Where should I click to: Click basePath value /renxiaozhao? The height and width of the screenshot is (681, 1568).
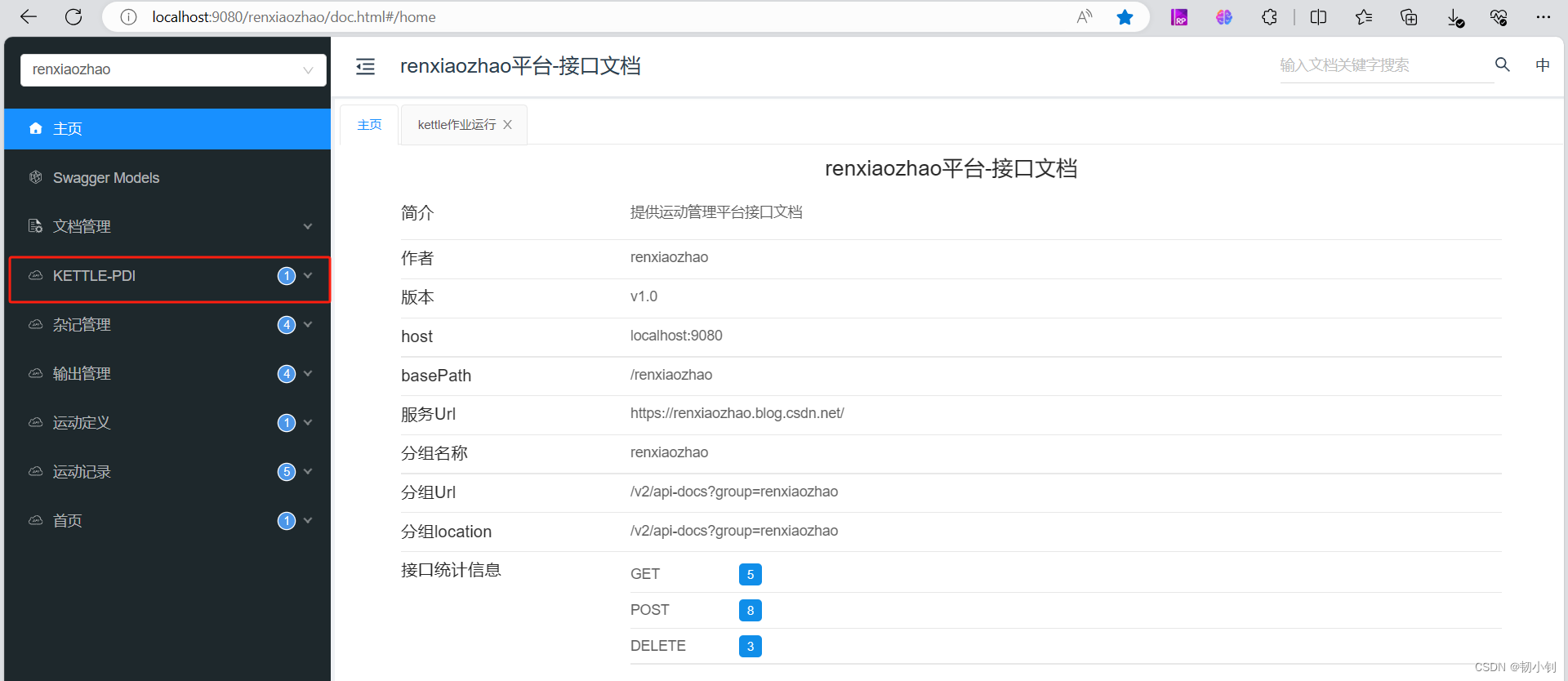tap(671, 375)
